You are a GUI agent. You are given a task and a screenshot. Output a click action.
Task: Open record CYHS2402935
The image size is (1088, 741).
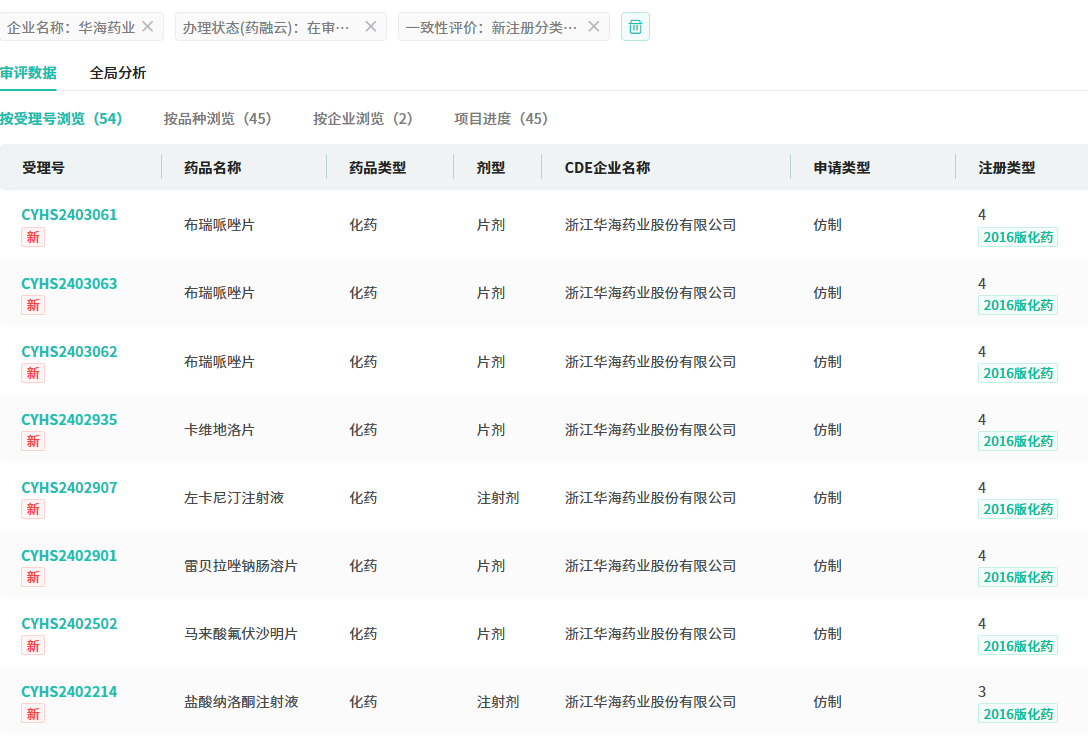[x=69, y=420]
